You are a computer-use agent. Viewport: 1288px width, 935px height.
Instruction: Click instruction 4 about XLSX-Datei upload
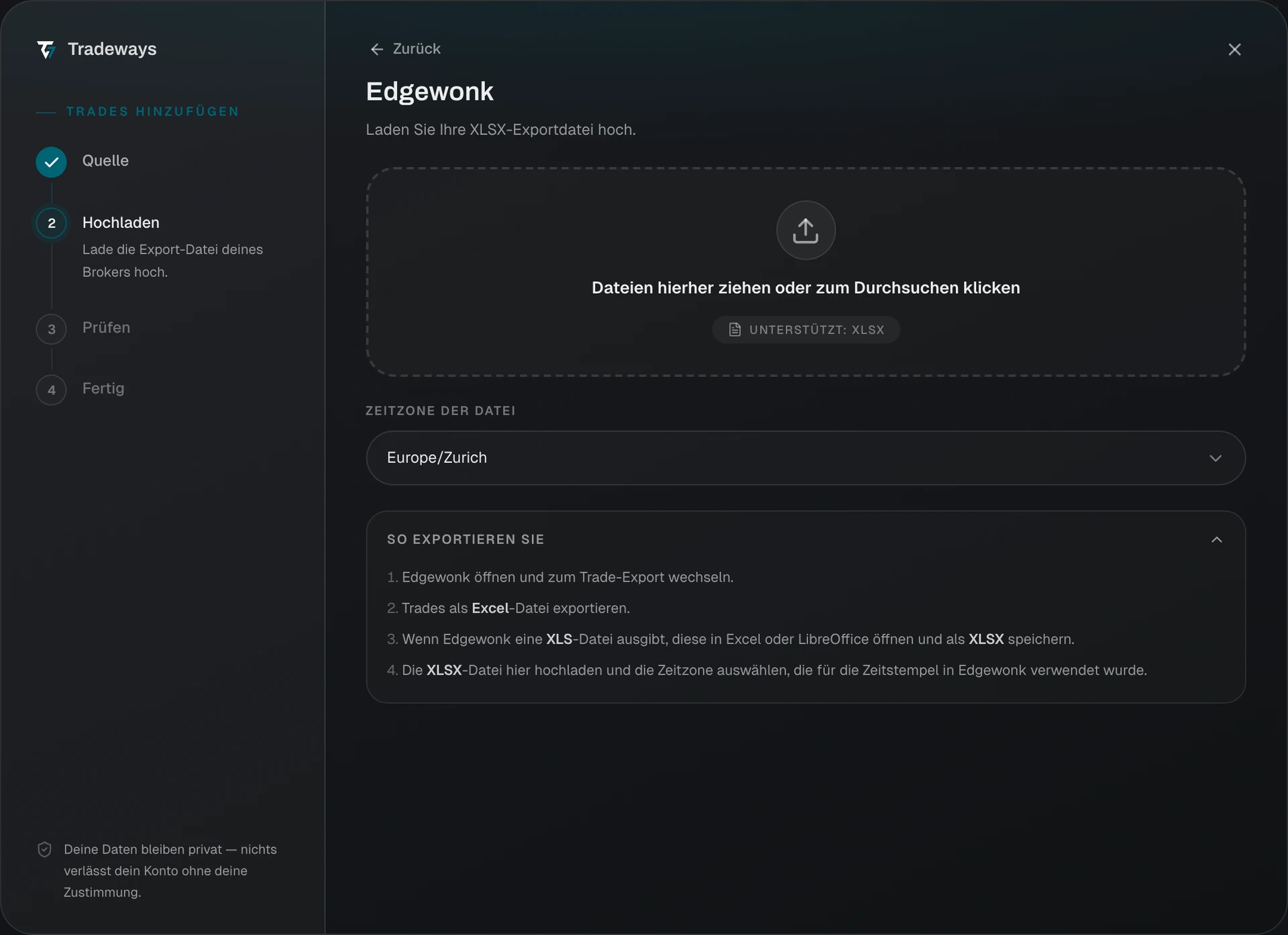(767, 670)
